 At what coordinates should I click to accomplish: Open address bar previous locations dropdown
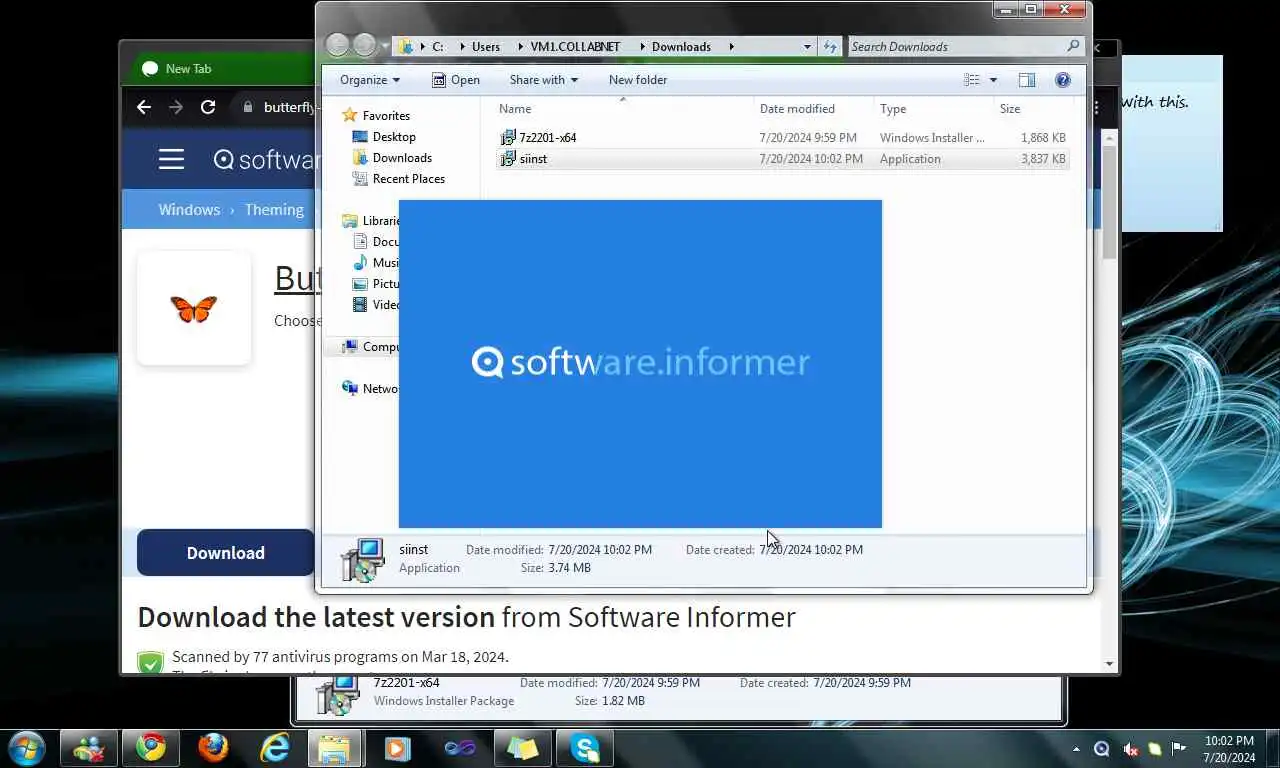pyautogui.click(x=807, y=46)
